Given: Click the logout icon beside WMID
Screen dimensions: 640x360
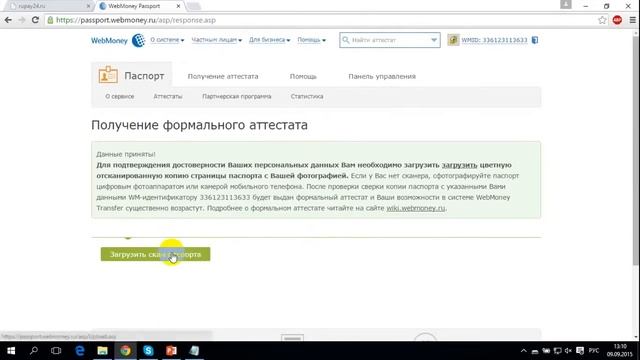Looking at the screenshot, I should pyautogui.click(x=535, y=40).
